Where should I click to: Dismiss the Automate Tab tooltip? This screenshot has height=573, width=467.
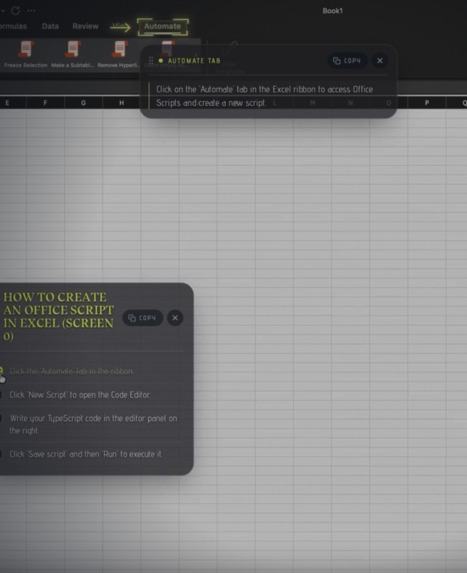tap(380, 61)
